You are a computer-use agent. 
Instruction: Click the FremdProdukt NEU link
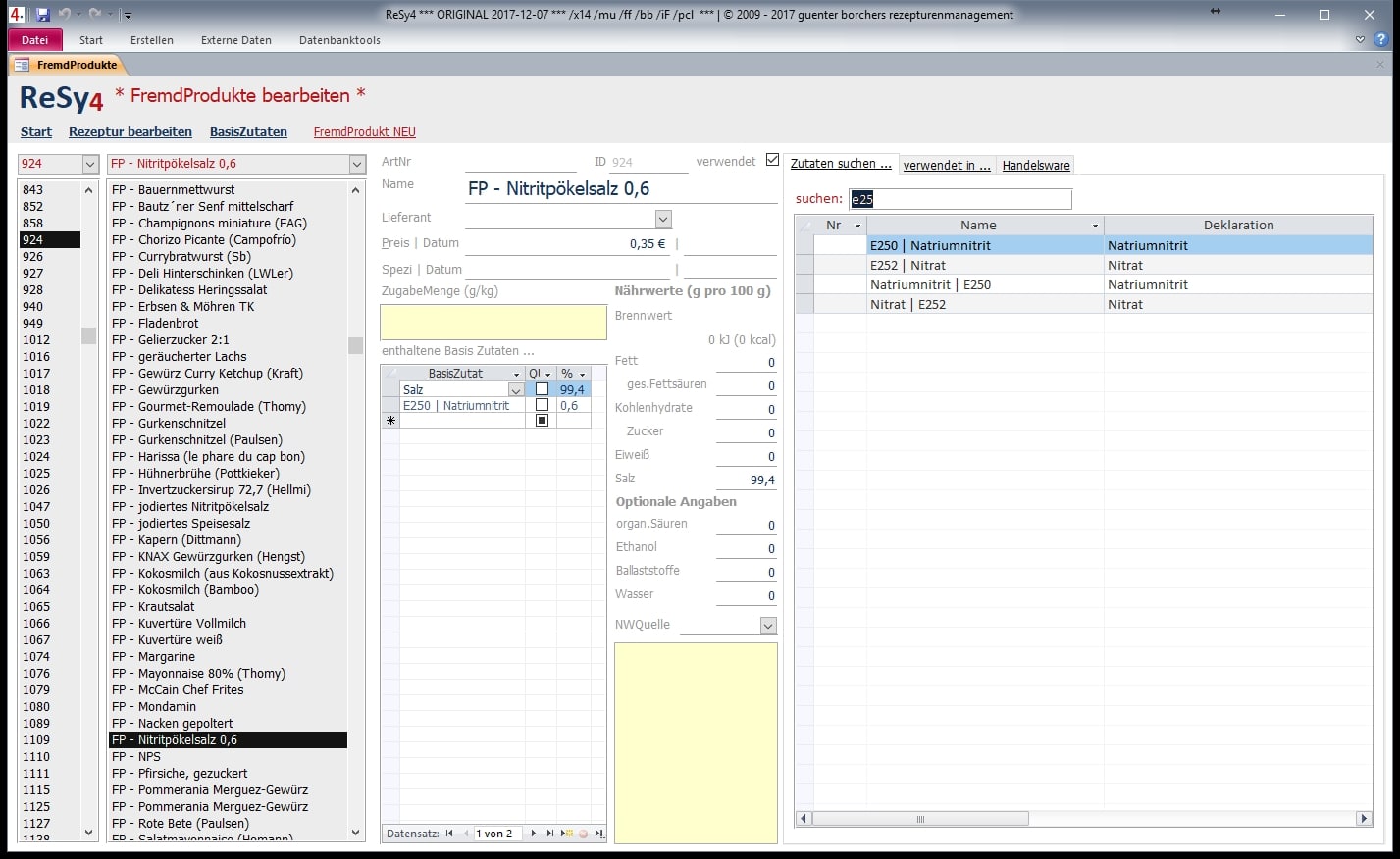point(365,132)
